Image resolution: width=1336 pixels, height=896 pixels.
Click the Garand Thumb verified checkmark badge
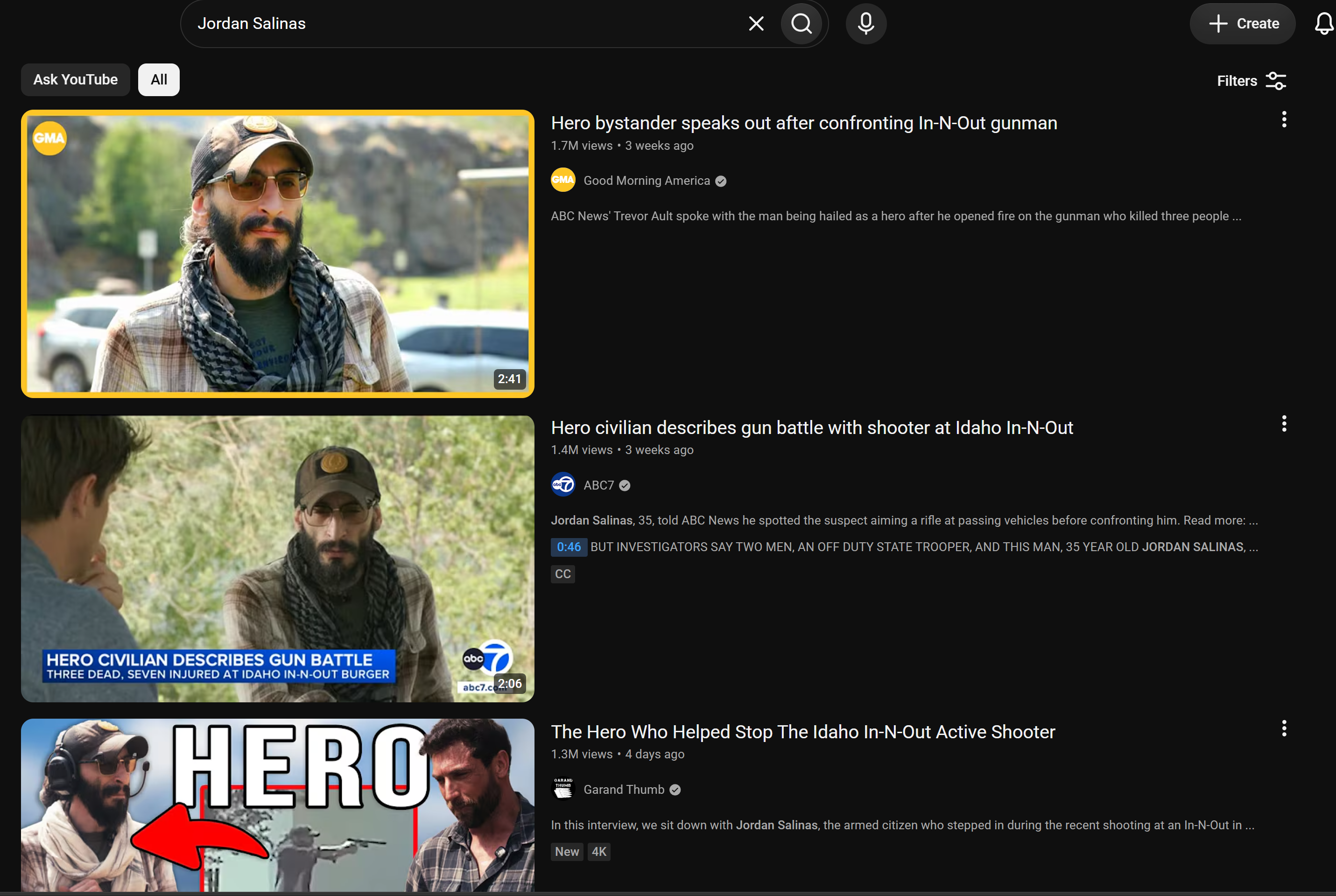click(675, 790)
